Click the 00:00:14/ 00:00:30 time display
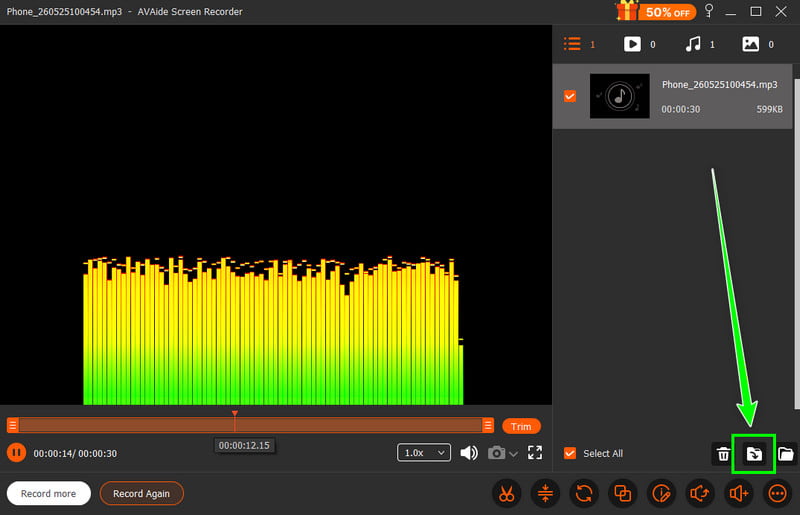 pos(75,453)
